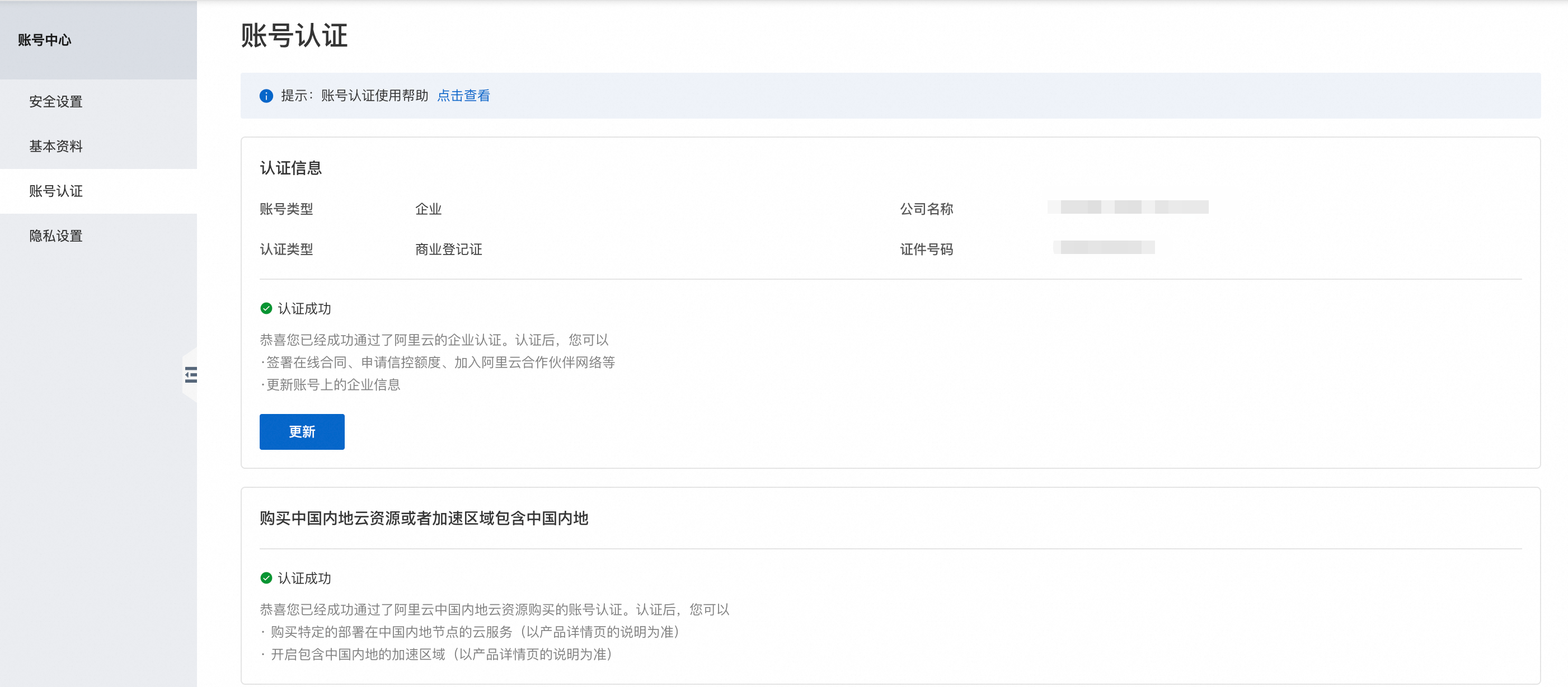Click the 企业 account type value

pos(428,209)
